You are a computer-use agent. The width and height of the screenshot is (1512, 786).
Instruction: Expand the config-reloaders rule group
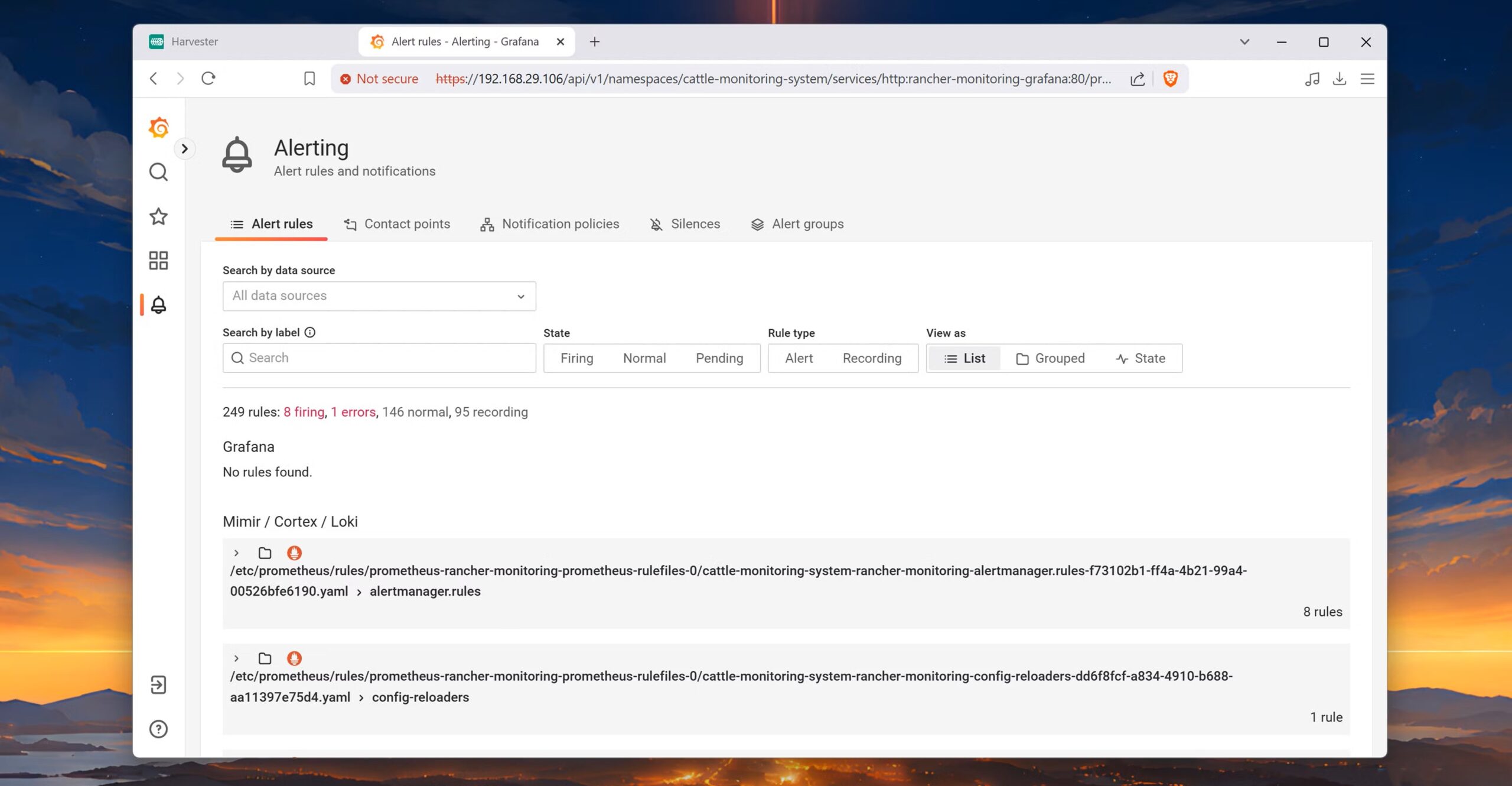[x=236, y=658]
